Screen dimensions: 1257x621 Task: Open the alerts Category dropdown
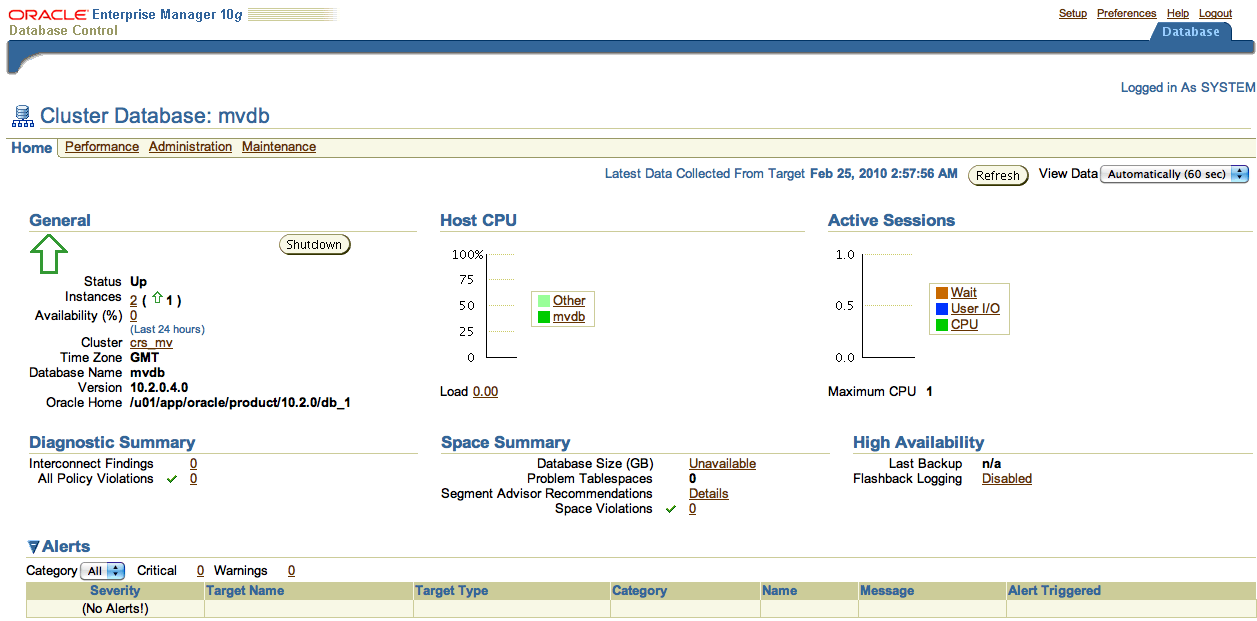point(102,571)
